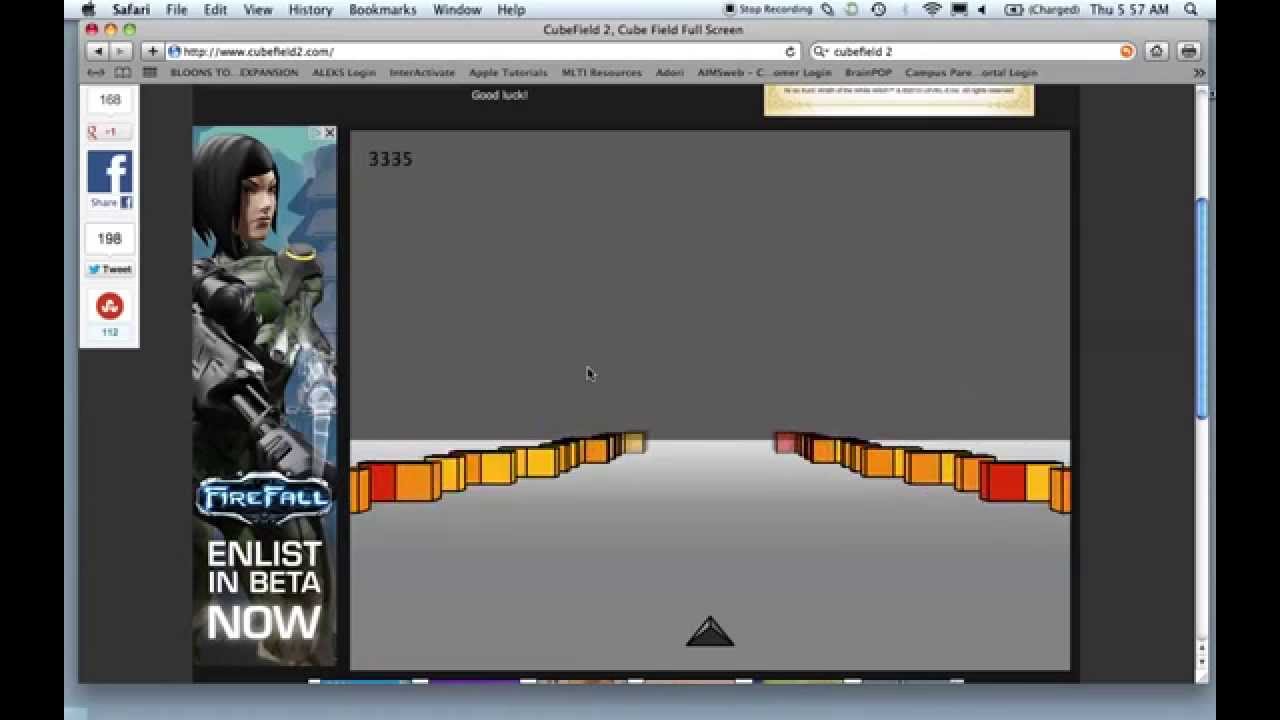
Task: Open the File menu
Action: (177, 10)
